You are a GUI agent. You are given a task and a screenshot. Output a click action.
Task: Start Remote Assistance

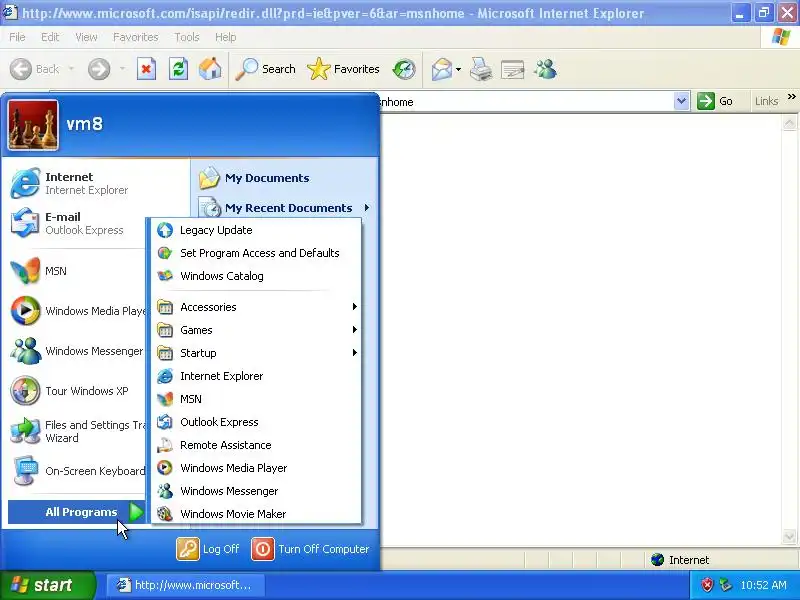coord(257,445)
